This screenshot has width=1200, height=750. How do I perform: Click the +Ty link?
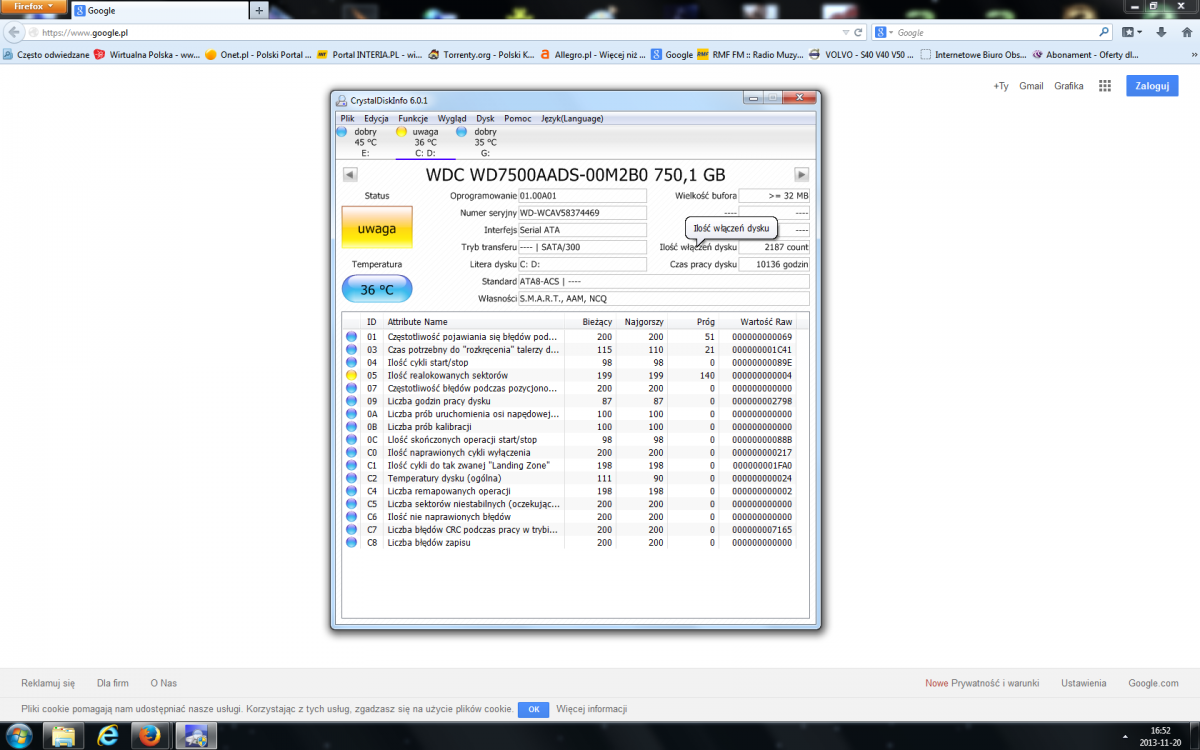[x=1001, y=86]
